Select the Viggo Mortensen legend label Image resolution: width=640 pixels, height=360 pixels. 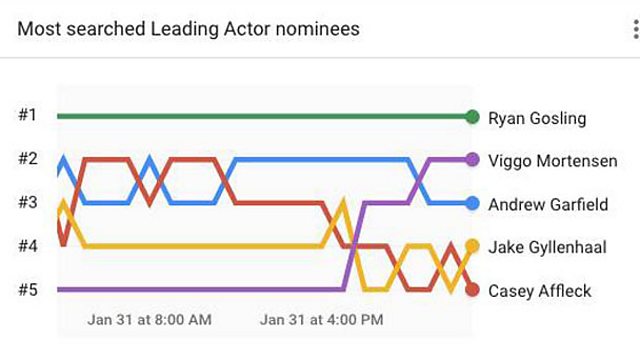click(553, 161)
